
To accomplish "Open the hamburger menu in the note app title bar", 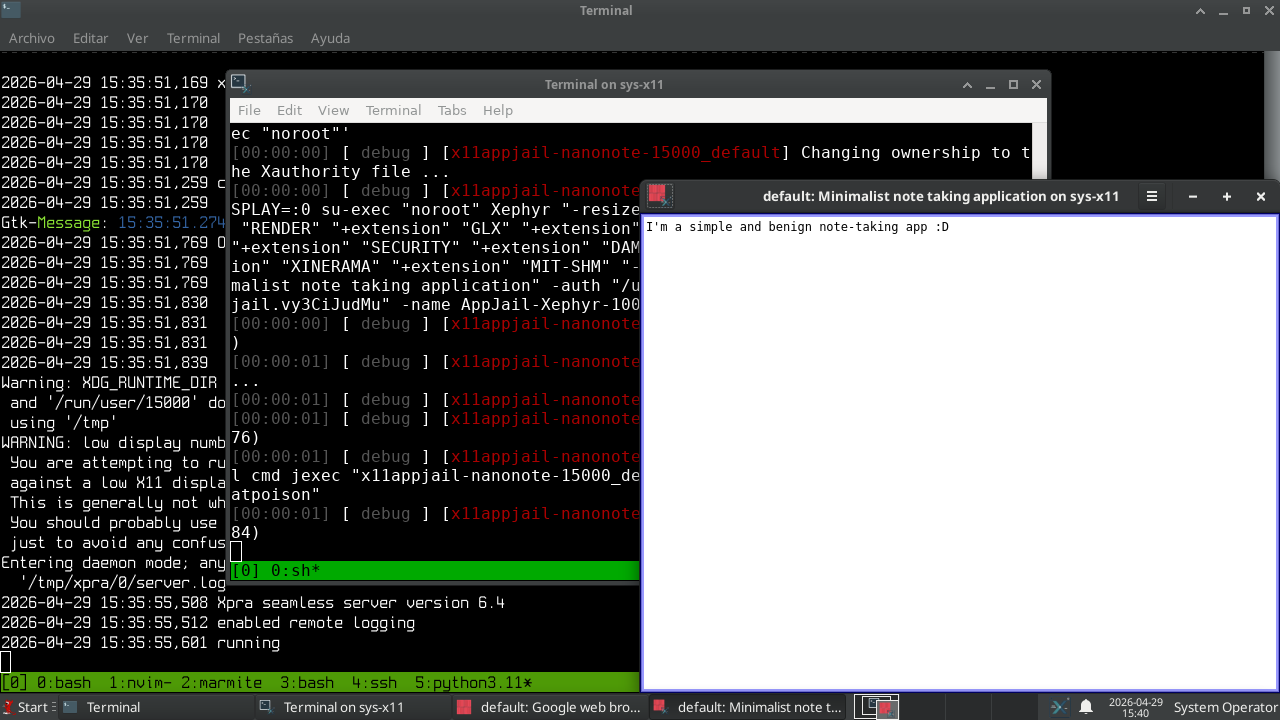I will tap(1152, 197).
